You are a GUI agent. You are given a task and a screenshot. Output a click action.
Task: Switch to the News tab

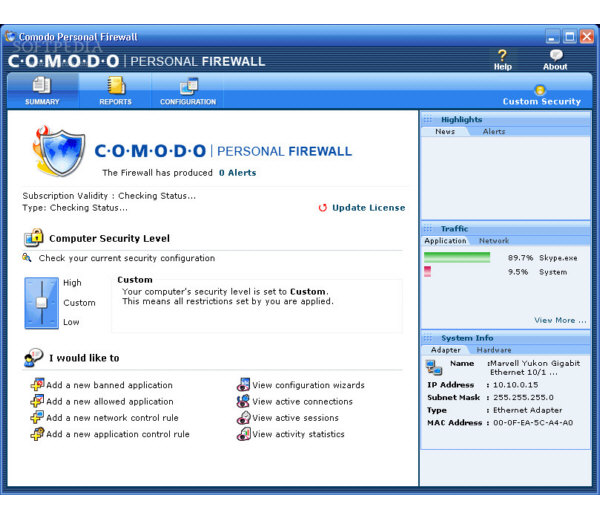[x=445, y=131]
